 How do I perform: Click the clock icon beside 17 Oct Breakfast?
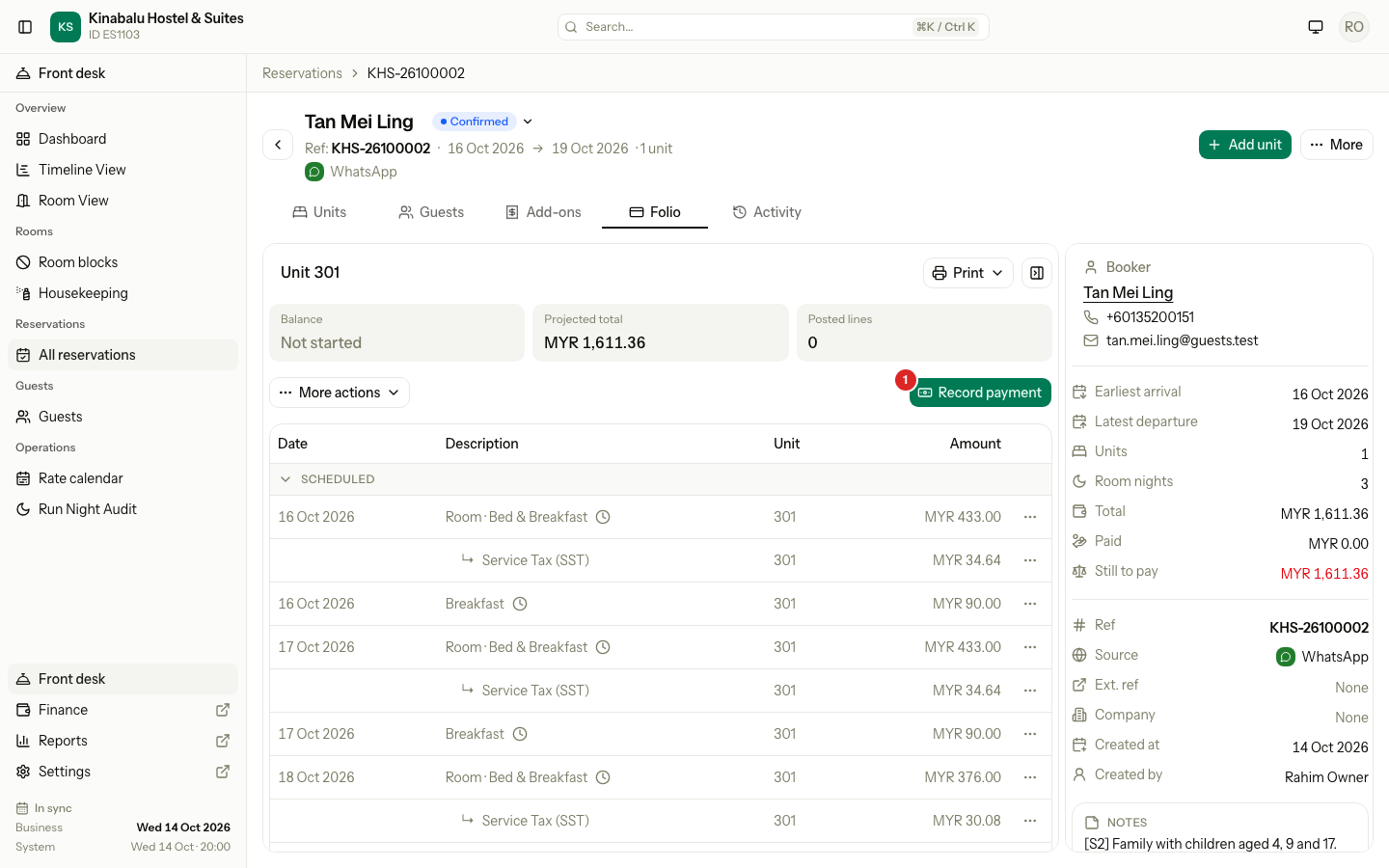click(x=520, y=734)
